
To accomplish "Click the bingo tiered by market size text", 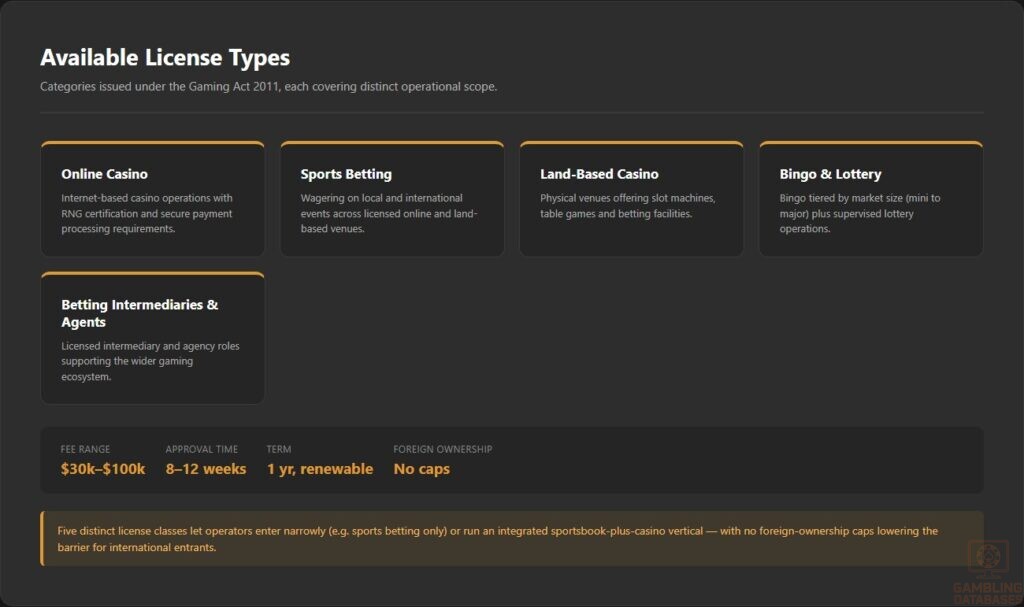I will click(x=859, y=213).
